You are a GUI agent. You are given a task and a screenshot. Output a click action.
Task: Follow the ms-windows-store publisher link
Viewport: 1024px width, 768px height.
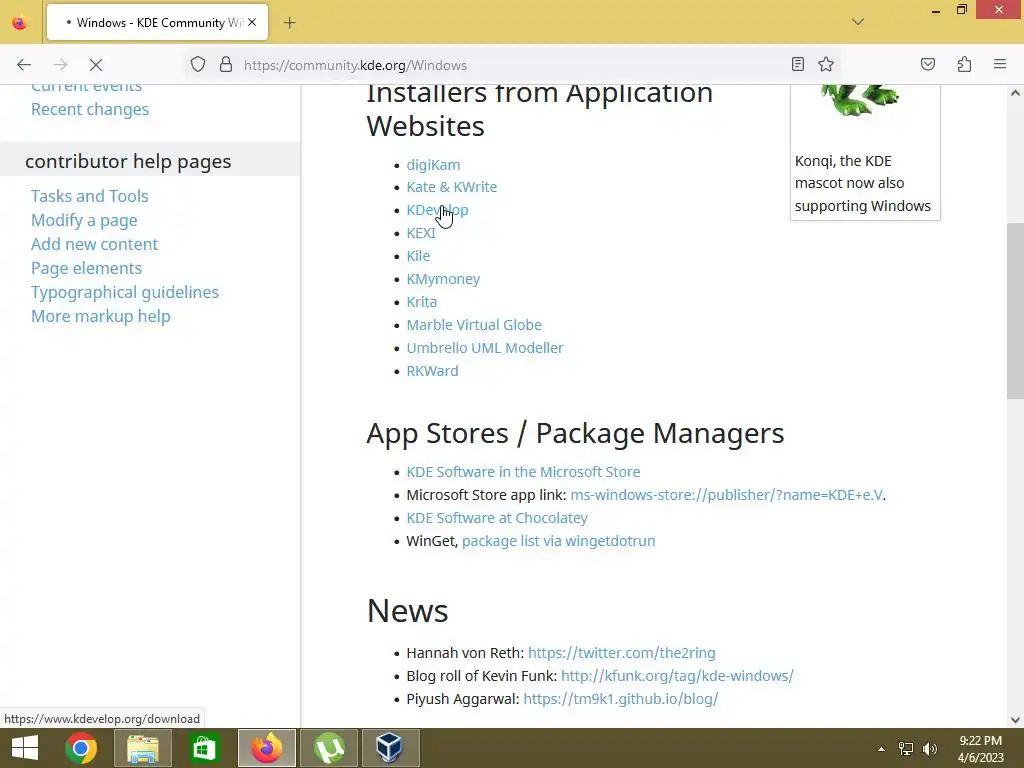click(726, 495)
